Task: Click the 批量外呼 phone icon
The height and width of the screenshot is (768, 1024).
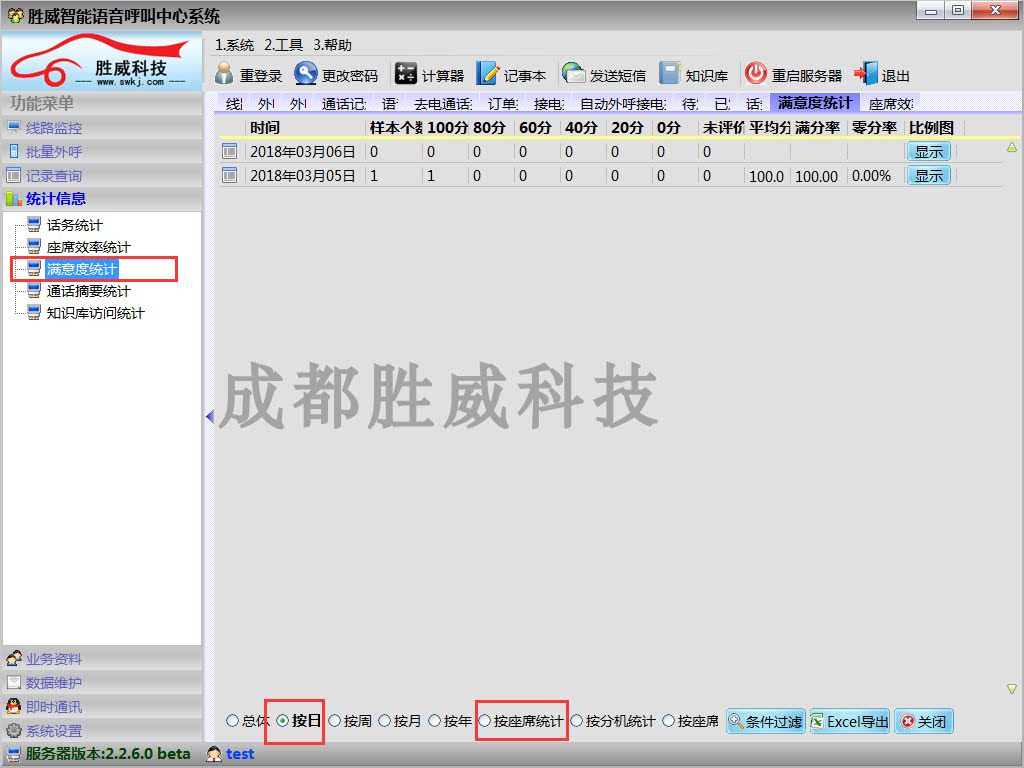Action: point(14,152)
